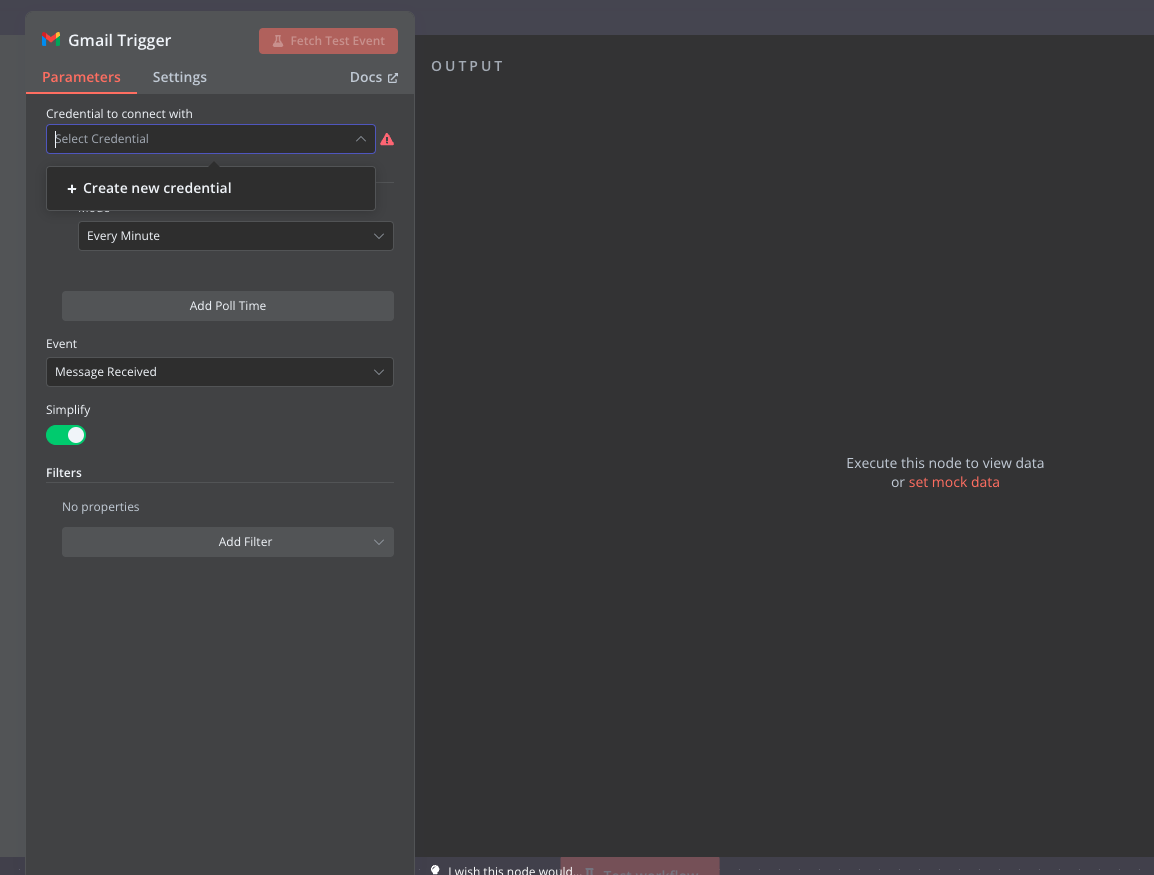1154x875 pixels.
Task: Click the Simplify label text
Action: [x=68, y=410]
